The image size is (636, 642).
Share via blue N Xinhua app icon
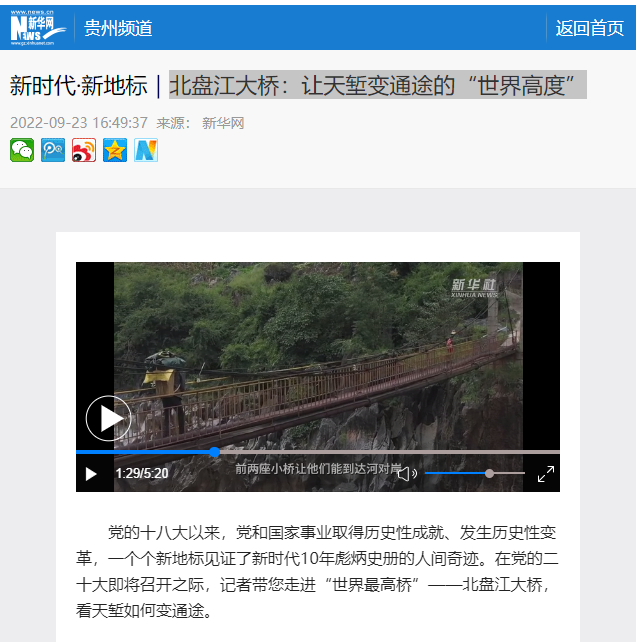click(x=146, y=150)
